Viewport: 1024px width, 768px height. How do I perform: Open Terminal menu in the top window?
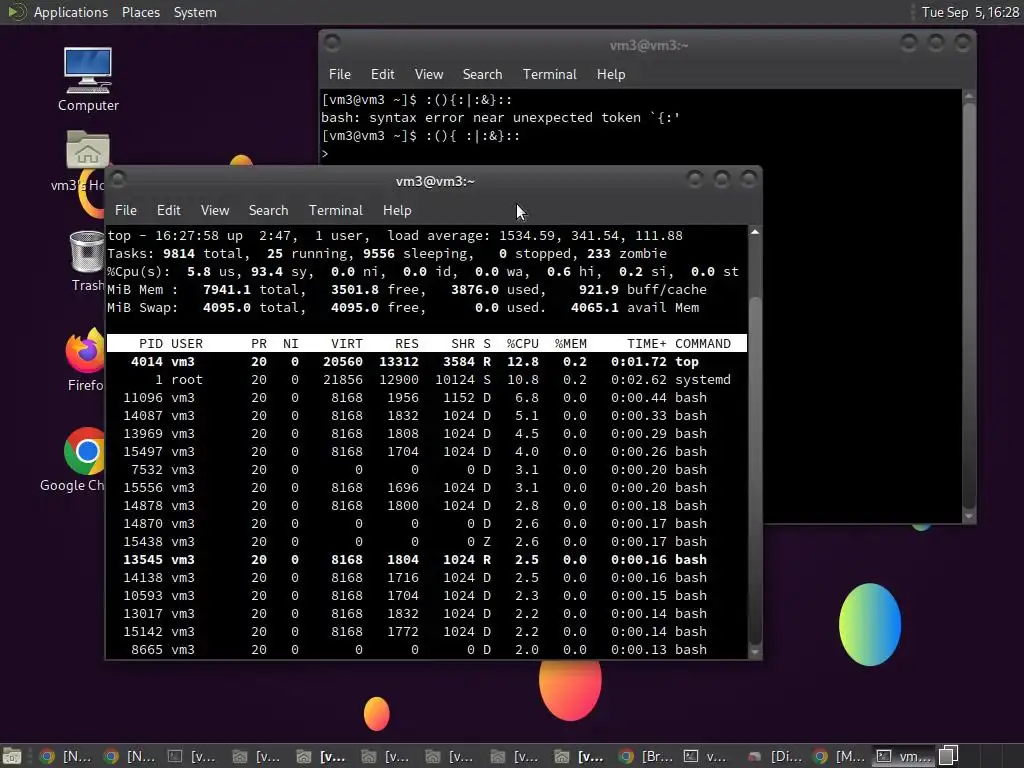click(x=336, y=210)
